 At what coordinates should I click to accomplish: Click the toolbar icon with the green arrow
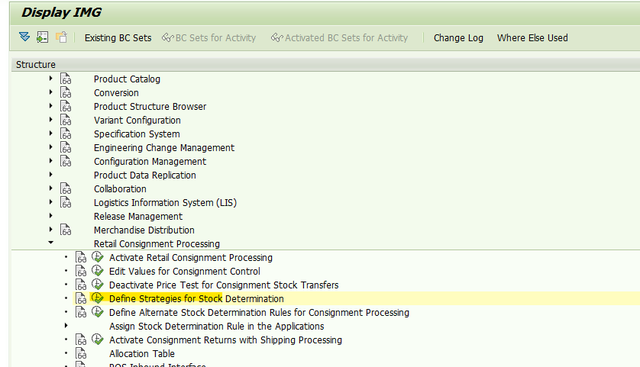click(42, 38)
